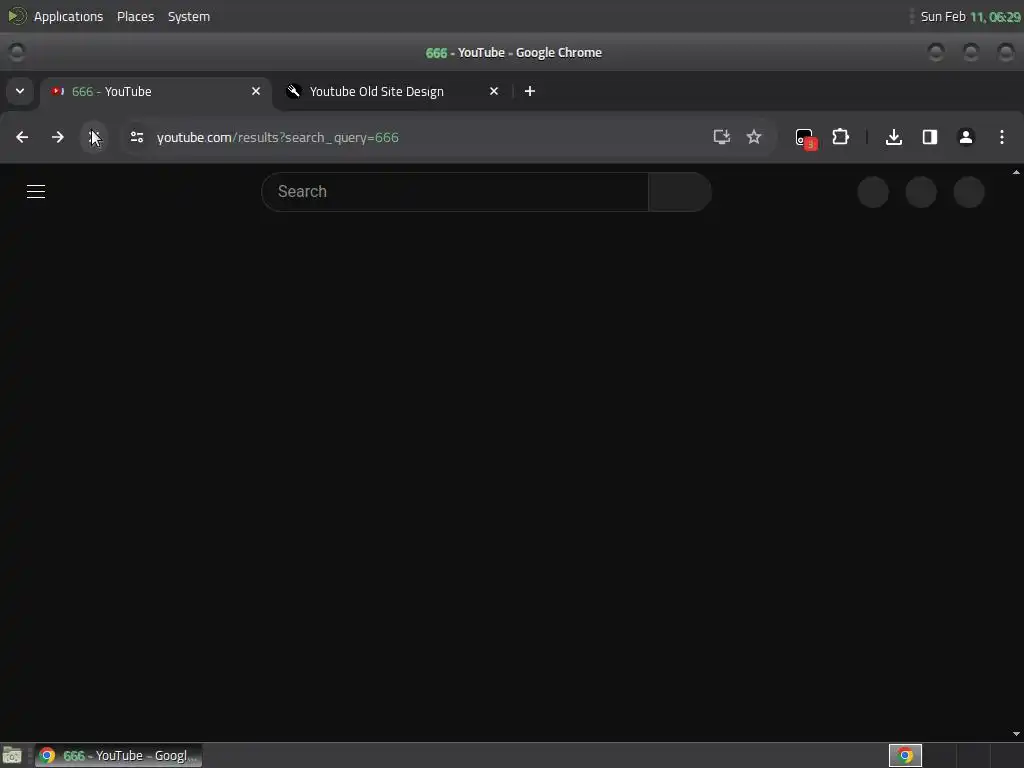Viewport: 1024px width, 768px height.
Task: Open the Places menu
Action: click(135, 16)
